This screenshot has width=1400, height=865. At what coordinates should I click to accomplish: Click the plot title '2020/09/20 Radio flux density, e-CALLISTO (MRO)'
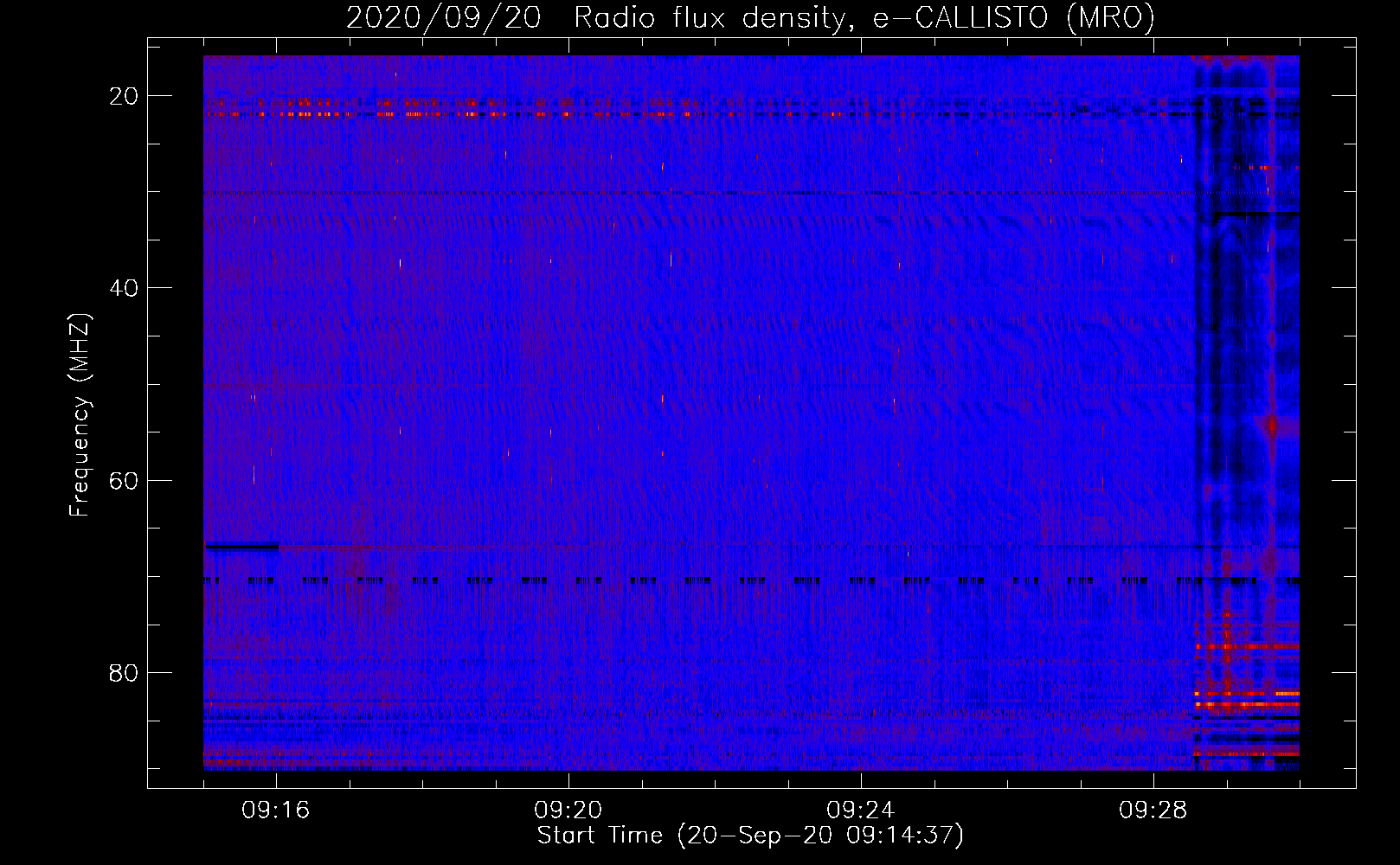(x=750, y=17)
